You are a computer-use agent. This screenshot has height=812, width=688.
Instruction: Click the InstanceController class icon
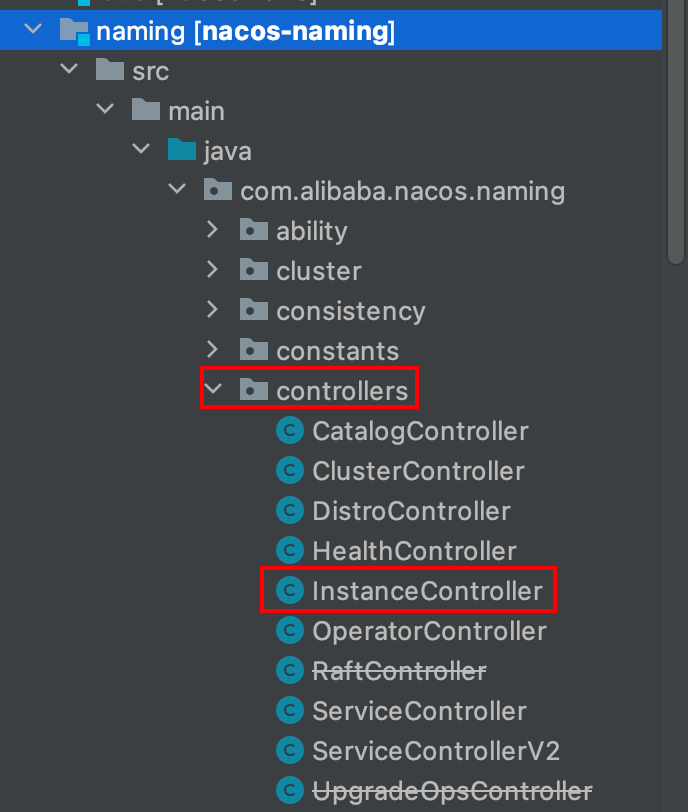(x=290, y=591)
